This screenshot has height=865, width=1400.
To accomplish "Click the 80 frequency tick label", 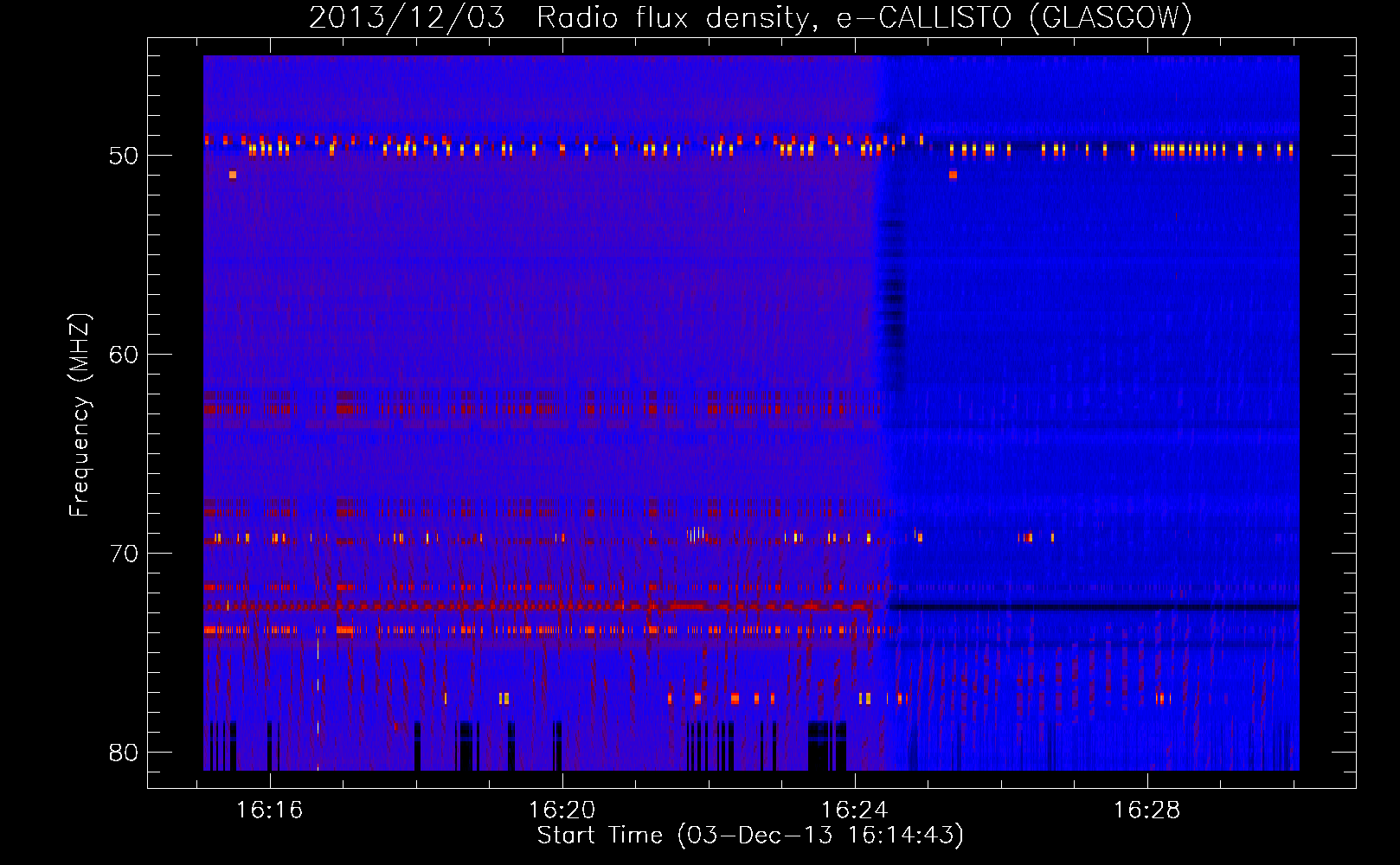I will click(x=124, y=753).
